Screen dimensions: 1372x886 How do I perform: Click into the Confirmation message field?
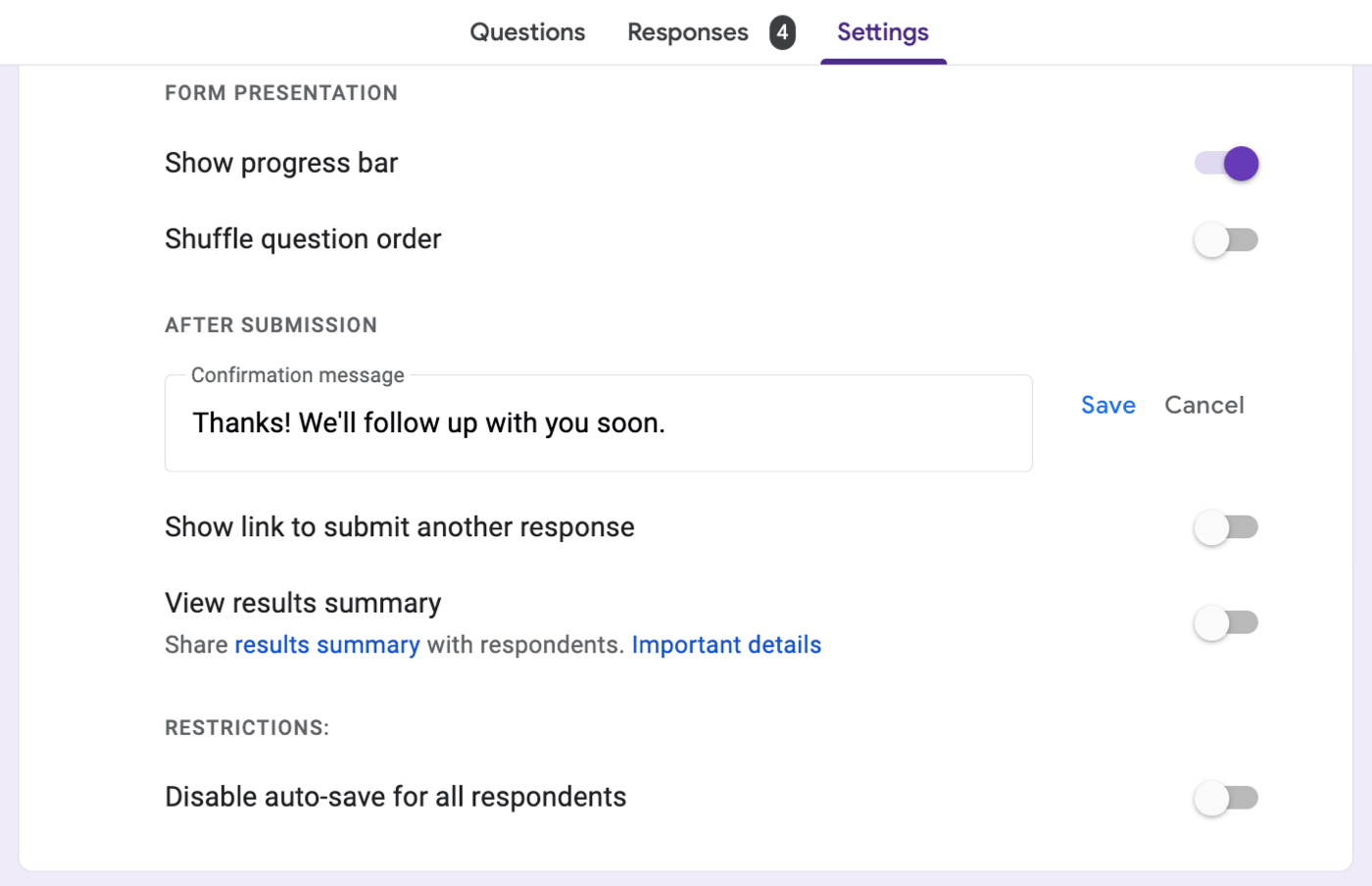click(599, 423)
